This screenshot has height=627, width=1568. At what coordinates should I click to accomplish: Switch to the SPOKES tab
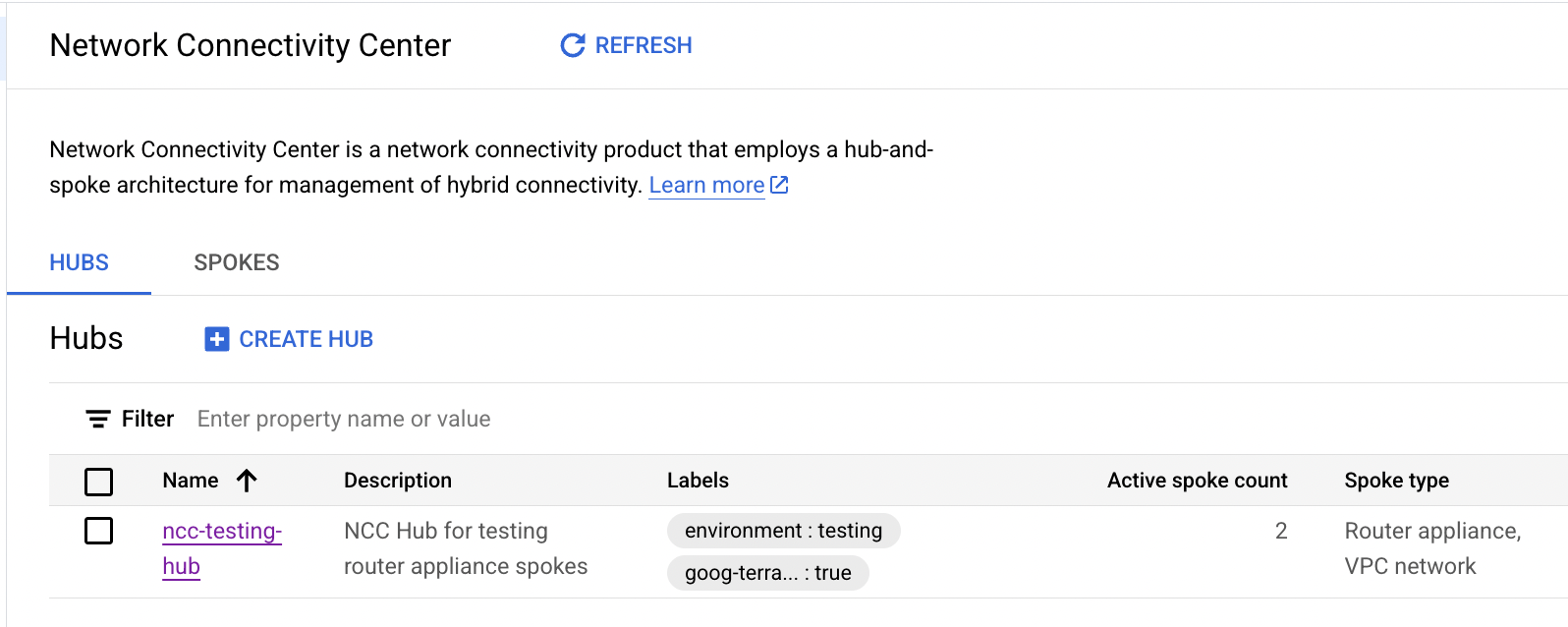pyautogui.click(x=237, y=262)
